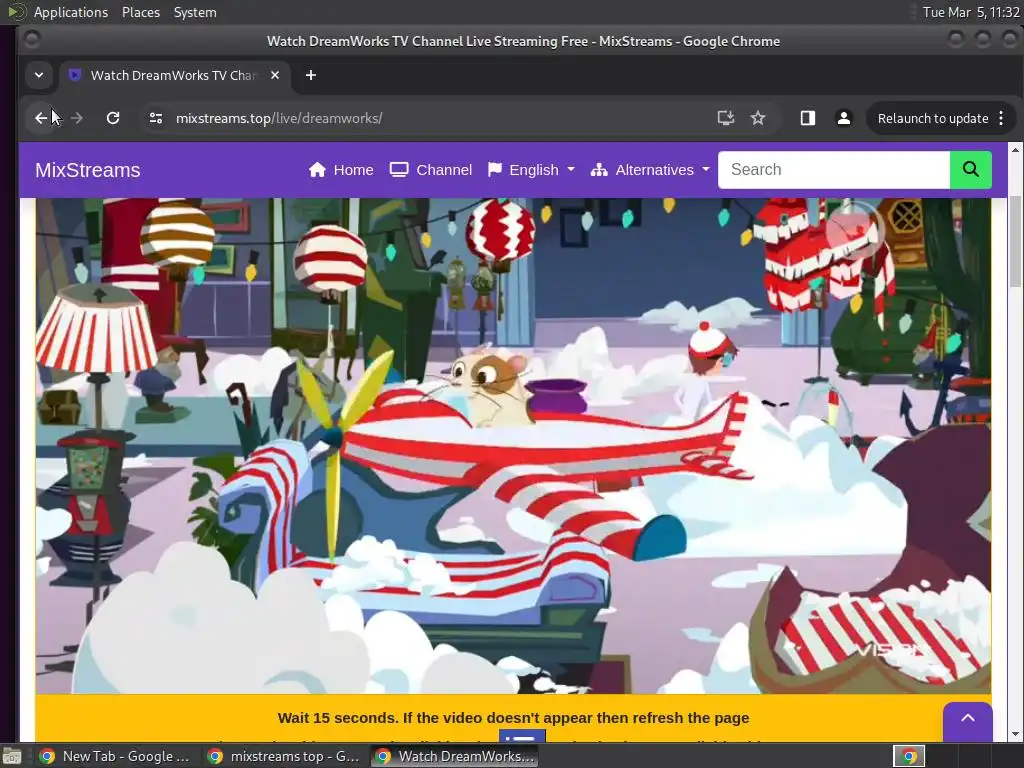Open the tab search dropdown arrow

pos(39,75)
